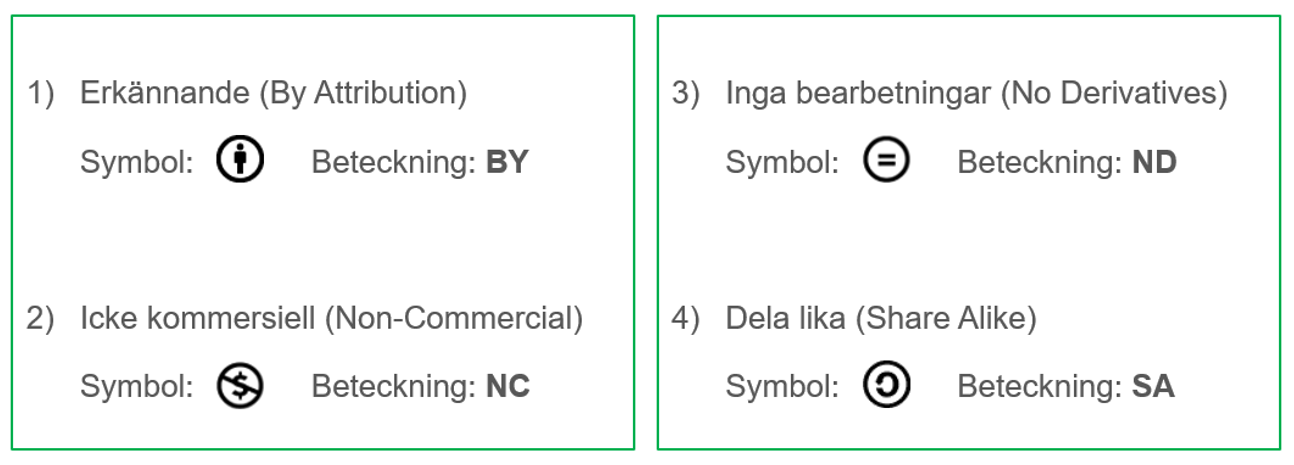Image resolution: width=1294 pixels, height=465 pixels.
Task: Click the bold SA designation
Action: click(x=1153, y=386)
